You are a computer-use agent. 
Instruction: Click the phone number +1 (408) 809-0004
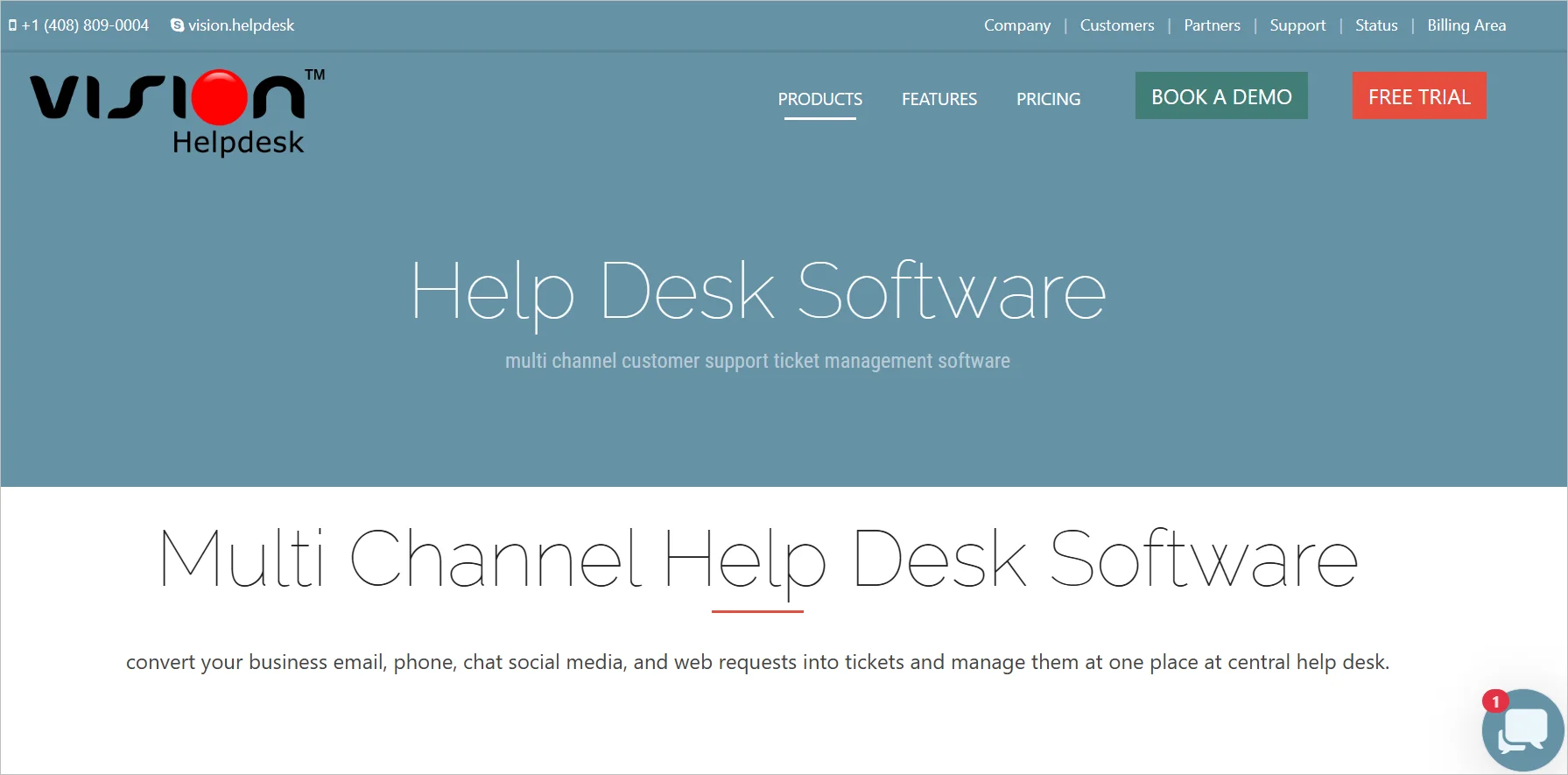[x=85, y=25]
